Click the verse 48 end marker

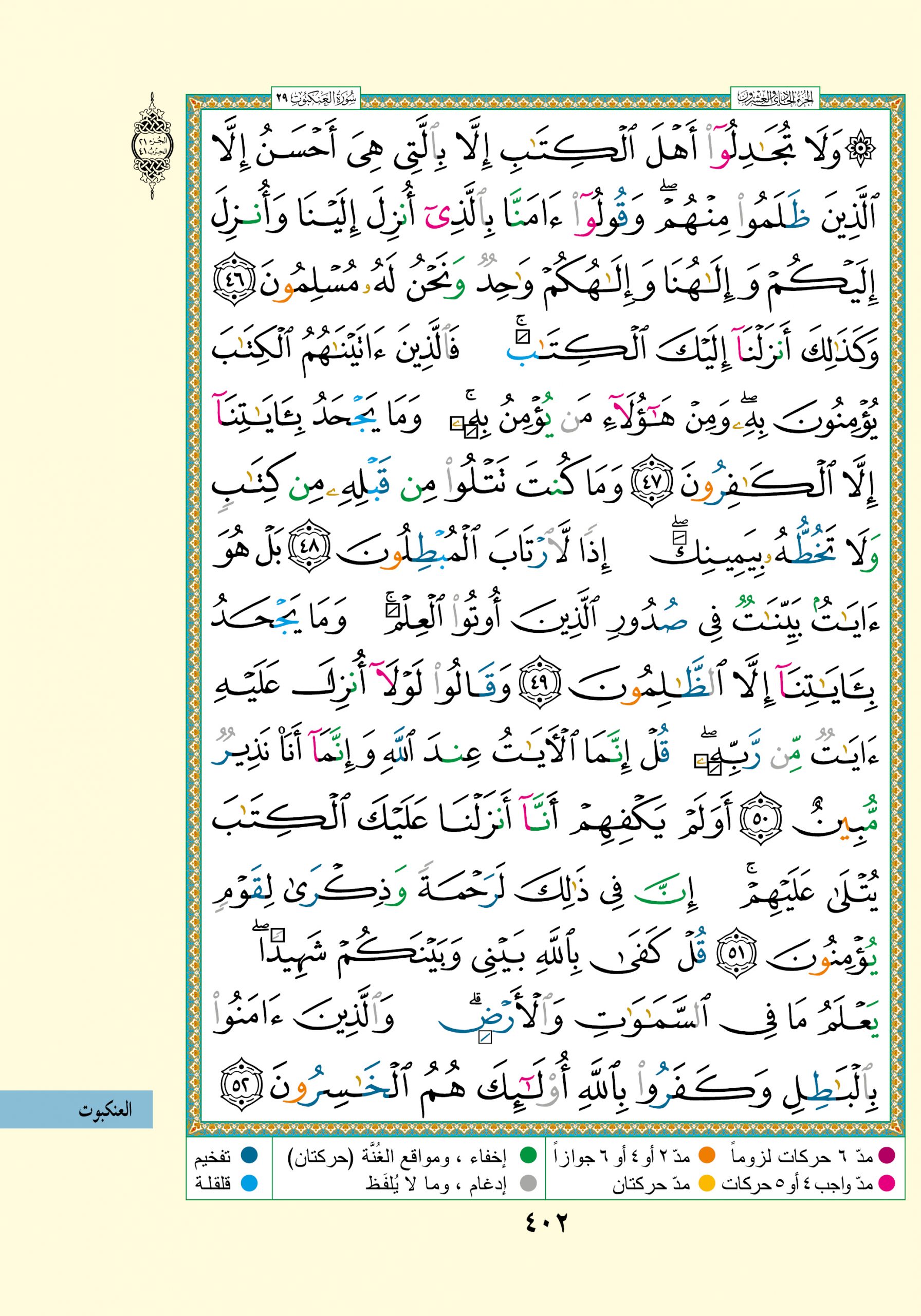tap(309, 555)
